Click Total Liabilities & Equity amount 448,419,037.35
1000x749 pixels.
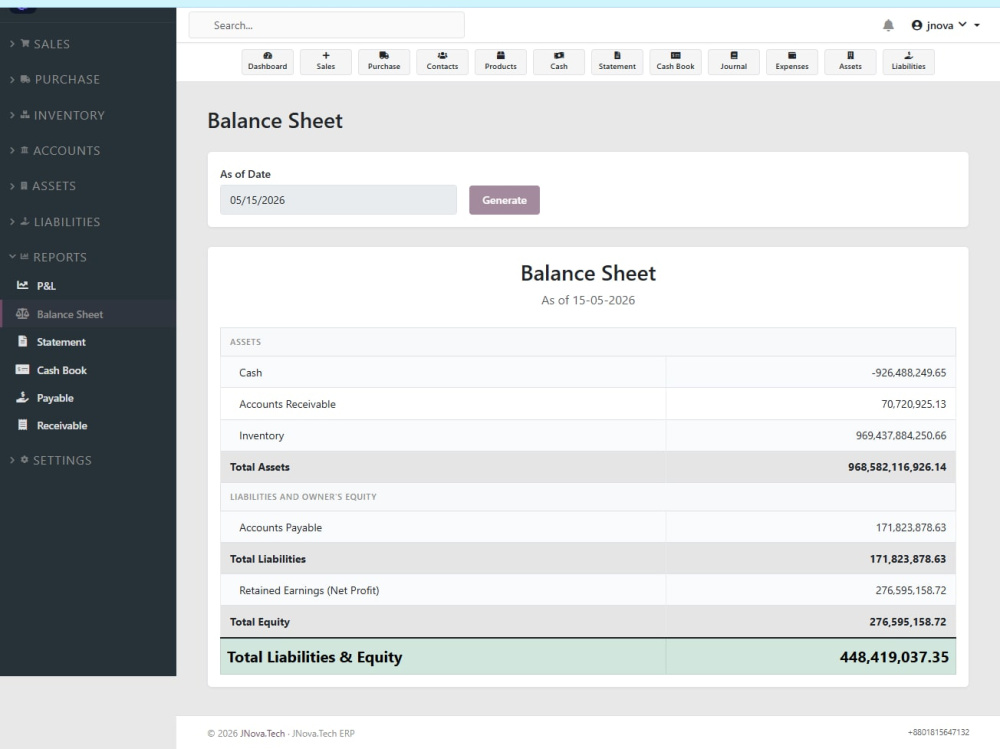point(894,656)
